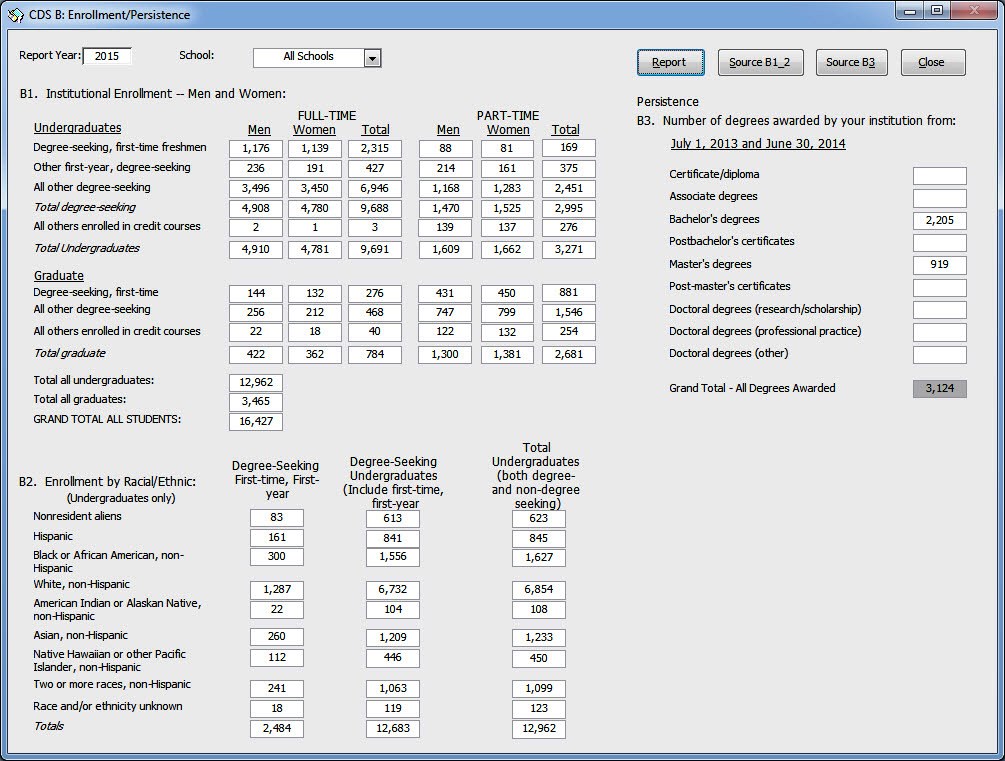
Task: Click the Doctoral degrees (research/scholarship) field
Action: click(940, 310)
